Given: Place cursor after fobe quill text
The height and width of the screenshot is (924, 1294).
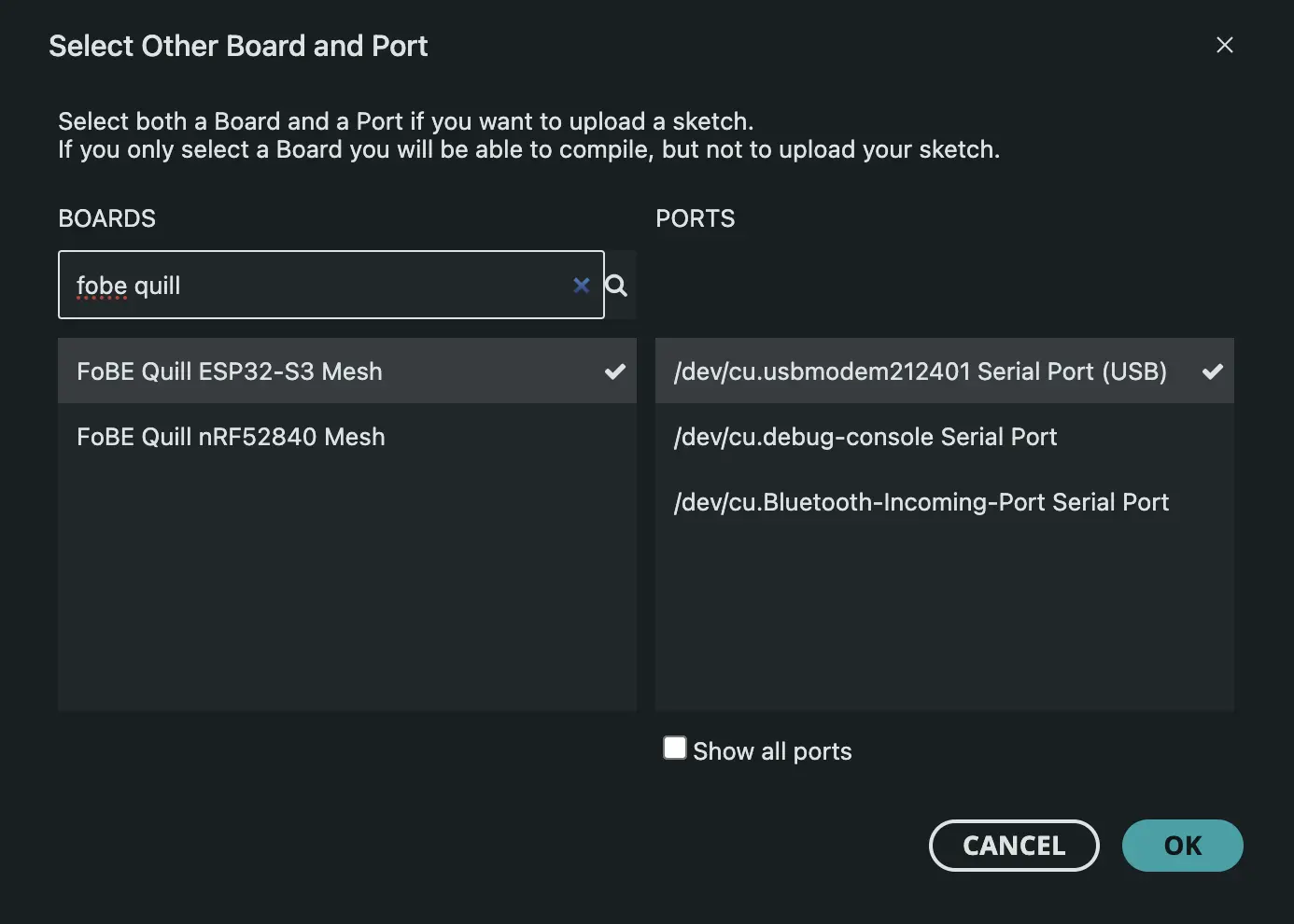Looking at the screenshot, I should pyautogui.click(x=185, y=286).
